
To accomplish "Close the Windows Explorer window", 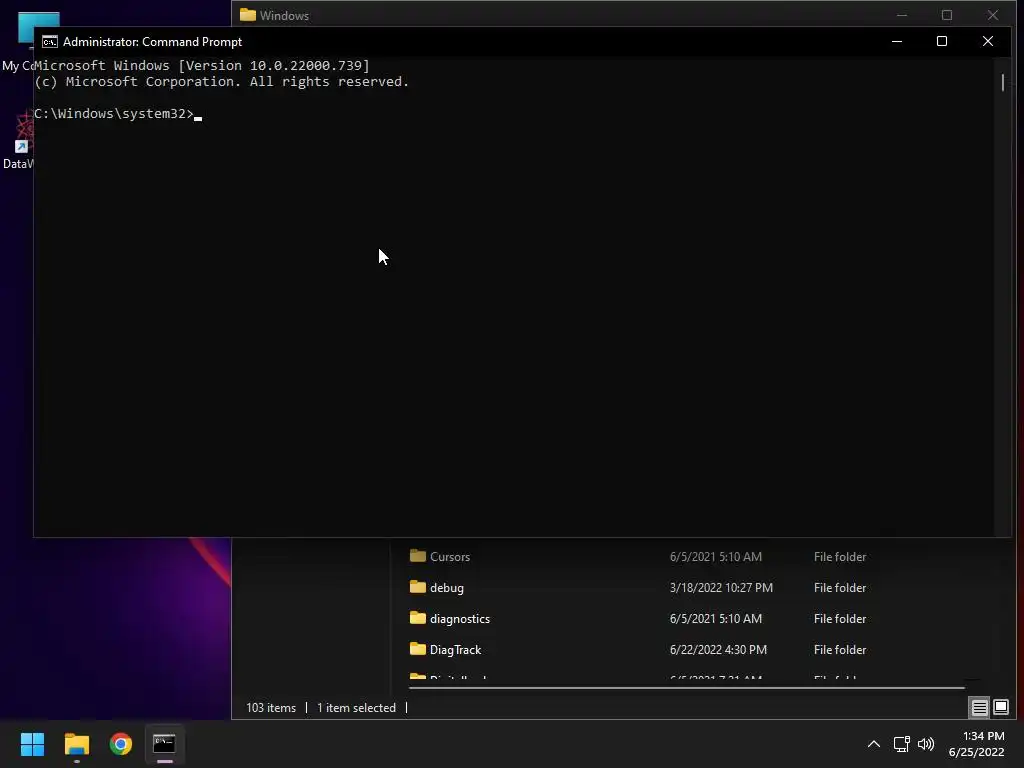I will click(993, 15).
